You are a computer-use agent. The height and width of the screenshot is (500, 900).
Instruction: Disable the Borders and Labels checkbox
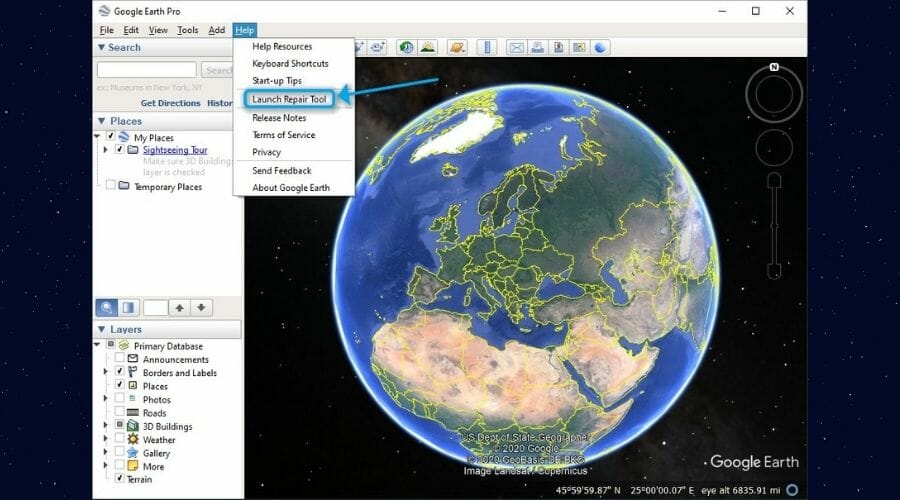click(119, 371)
